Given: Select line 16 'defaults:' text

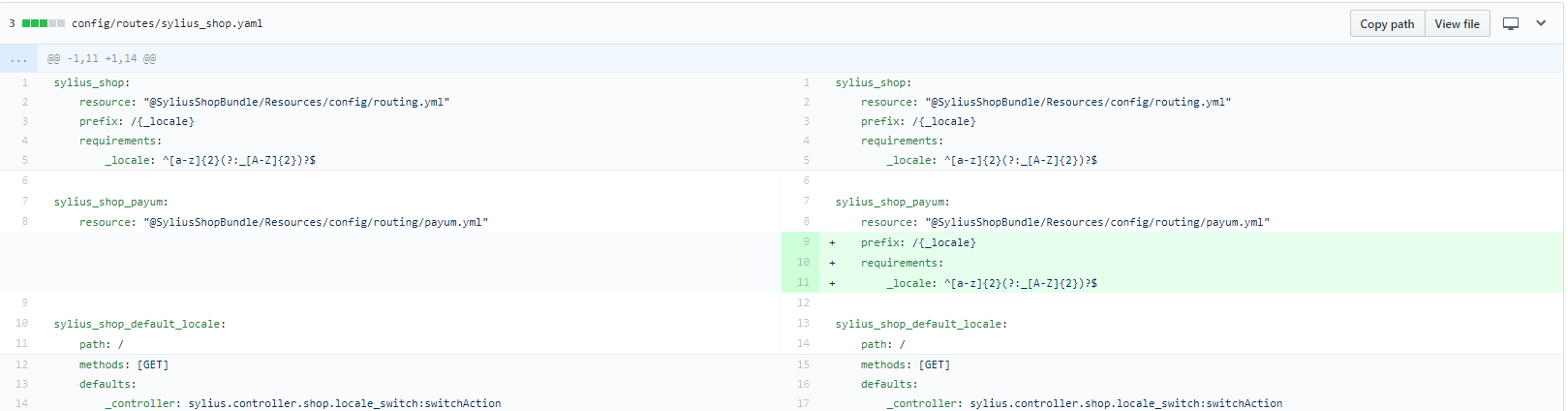Looking at the screenshot, I should [889, 384].
